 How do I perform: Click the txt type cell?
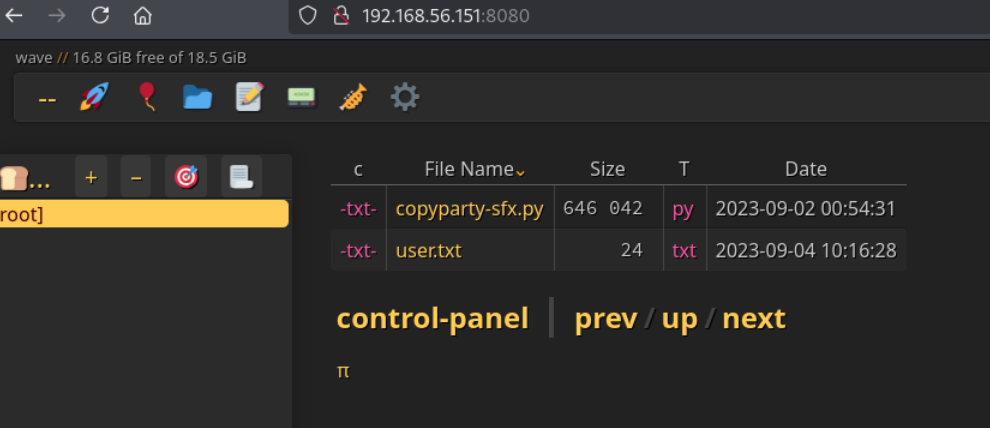click(684, 251)
